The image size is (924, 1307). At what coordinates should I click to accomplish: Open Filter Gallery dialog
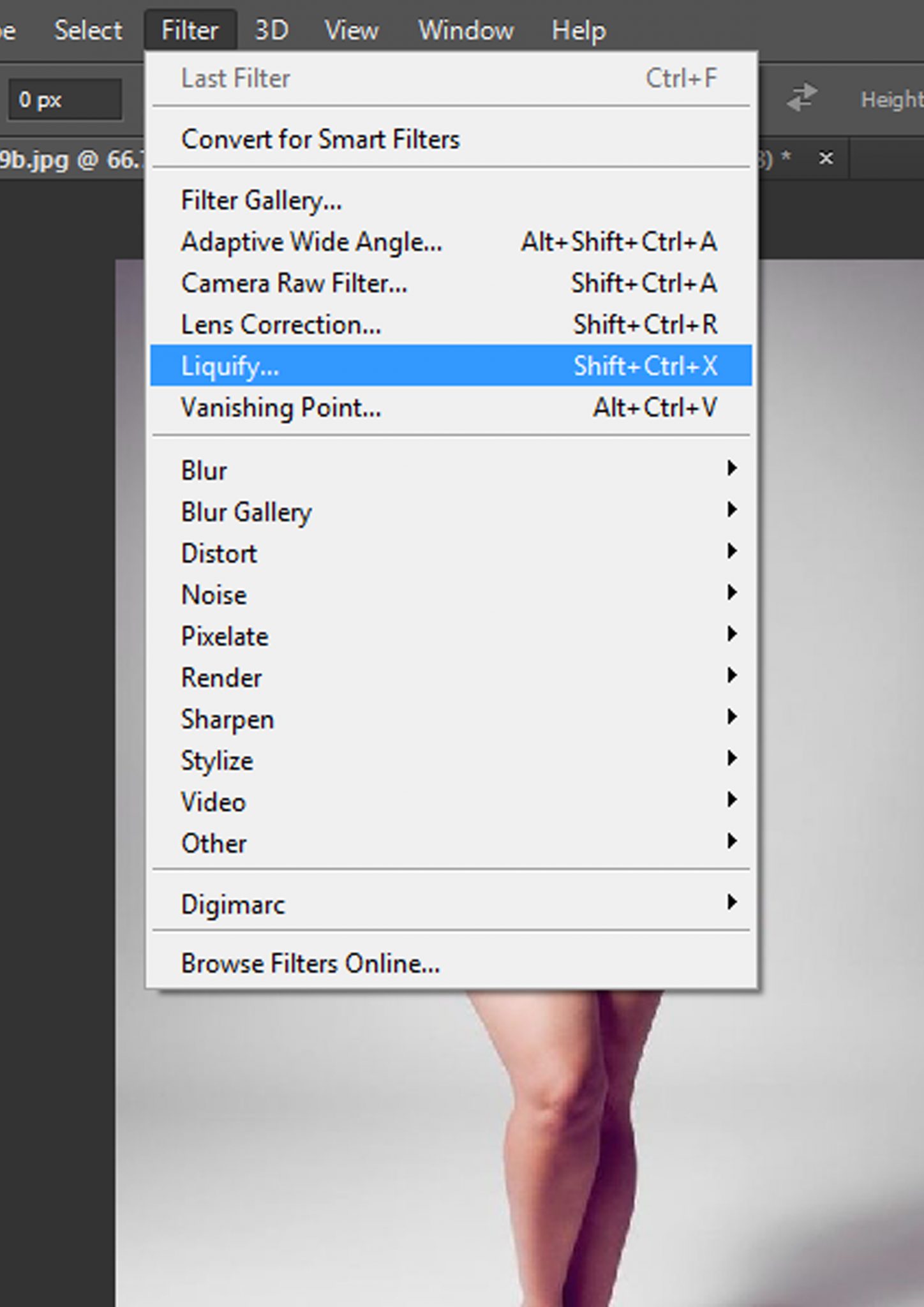tap(261, 200)
